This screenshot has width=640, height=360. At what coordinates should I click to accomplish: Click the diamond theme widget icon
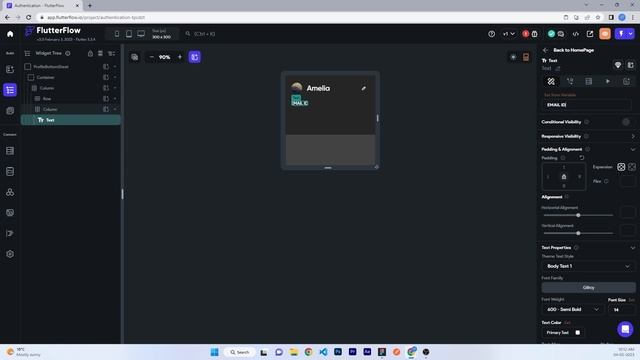(618, 65)
